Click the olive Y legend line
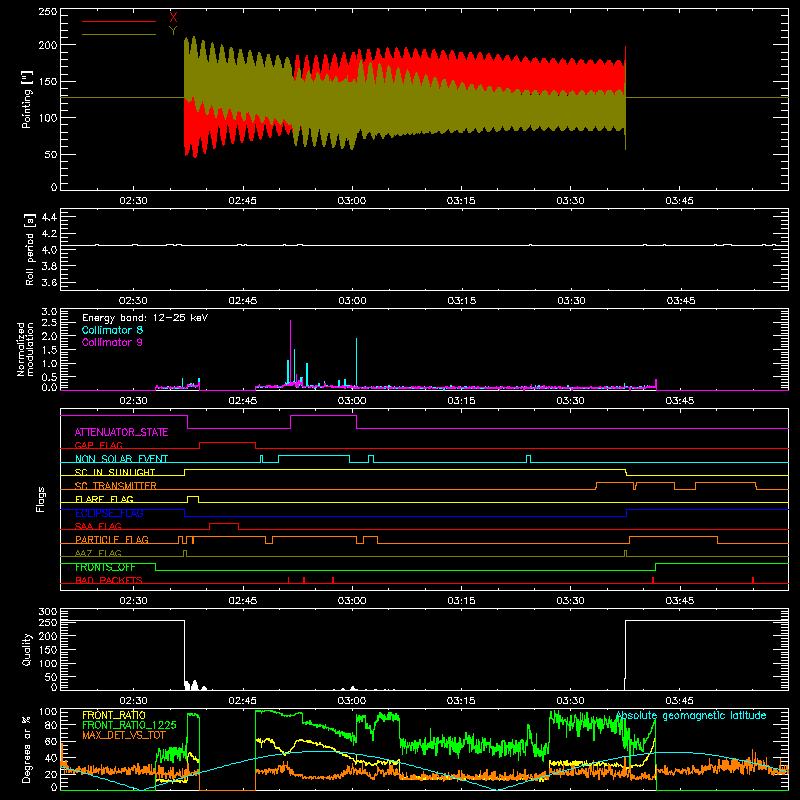Screen dimensions: 800x800 pos(119,34)
